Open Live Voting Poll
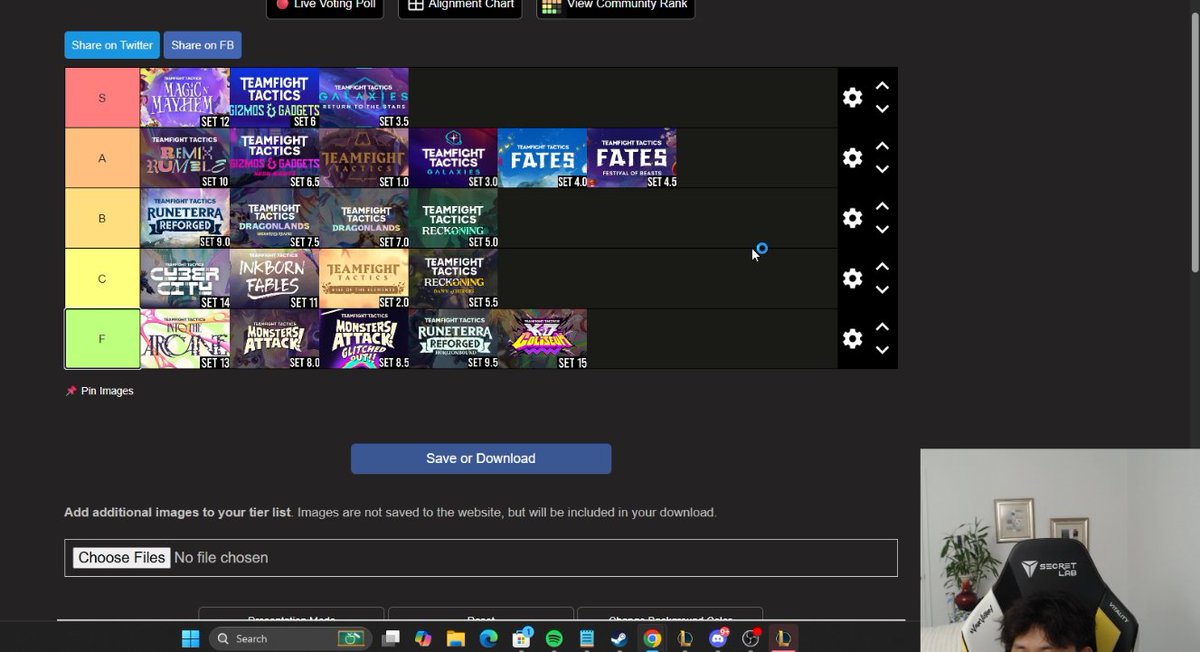 (x=324, y=6)
